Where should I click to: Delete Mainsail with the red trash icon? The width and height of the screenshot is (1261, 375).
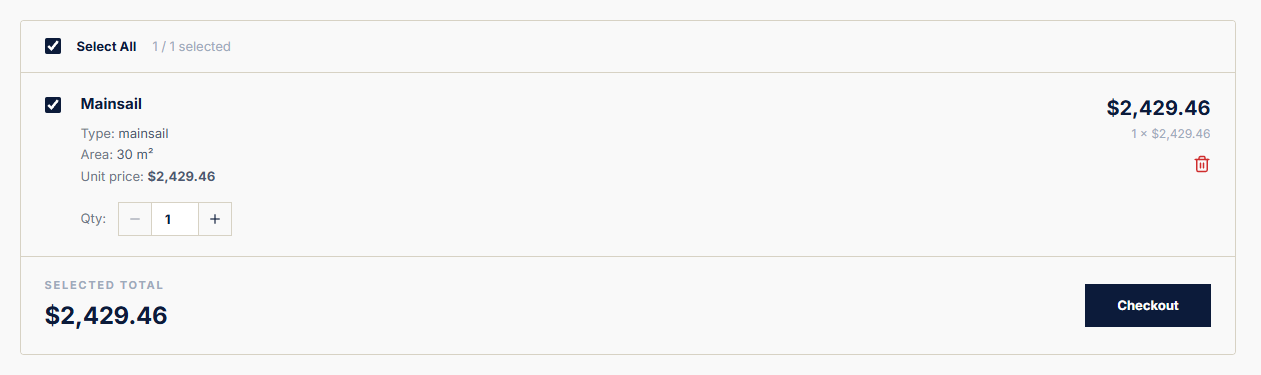pyautogui.click(x=1202, y=164)
